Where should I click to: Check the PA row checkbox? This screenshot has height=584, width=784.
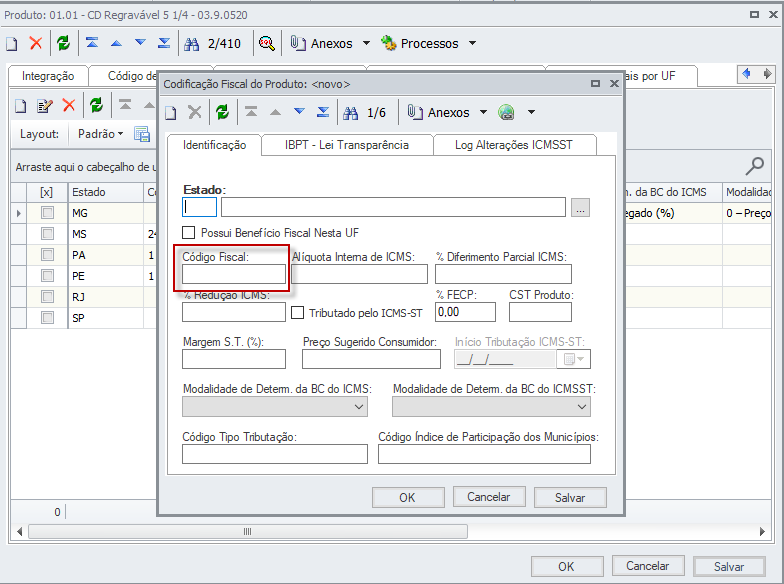(47, 255)
